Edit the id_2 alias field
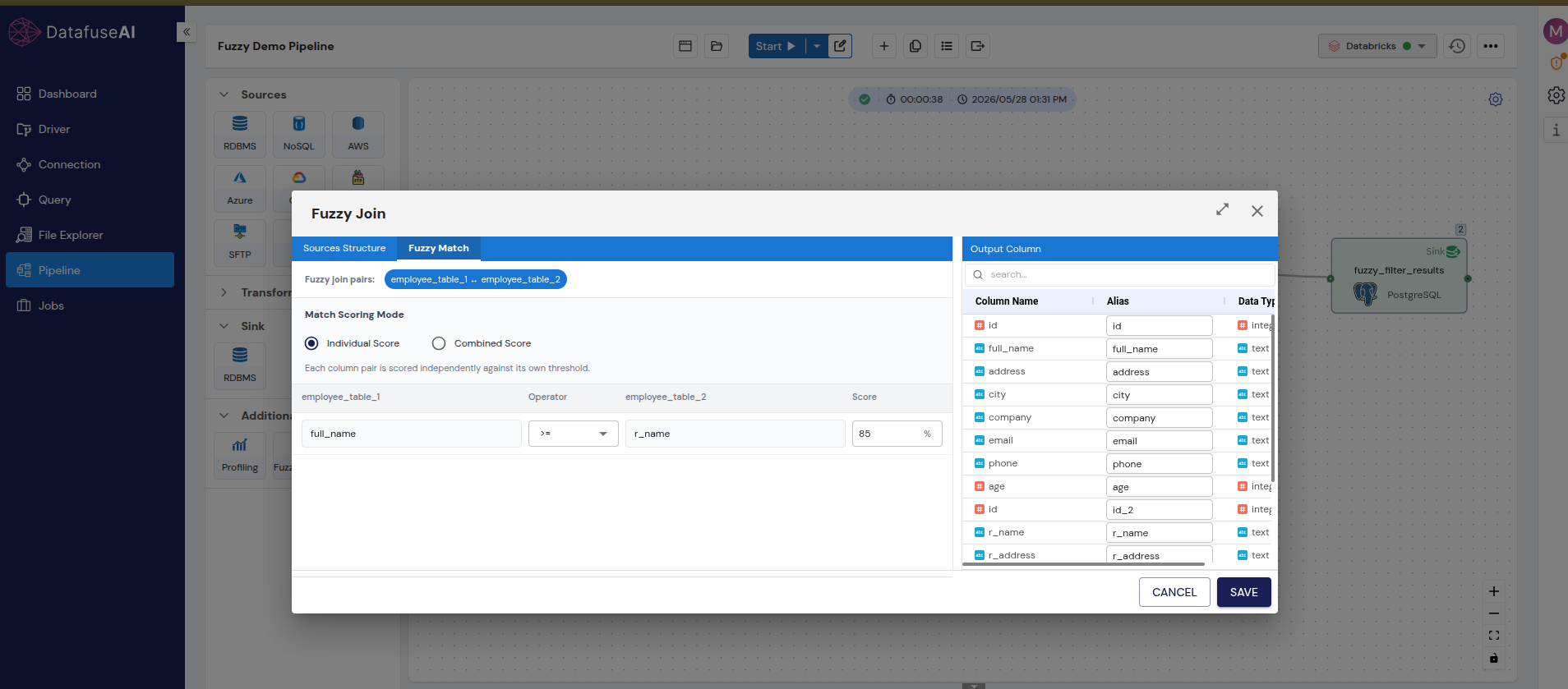The width and height of the screenshot is (1568, 689). tap(1159, 510)
